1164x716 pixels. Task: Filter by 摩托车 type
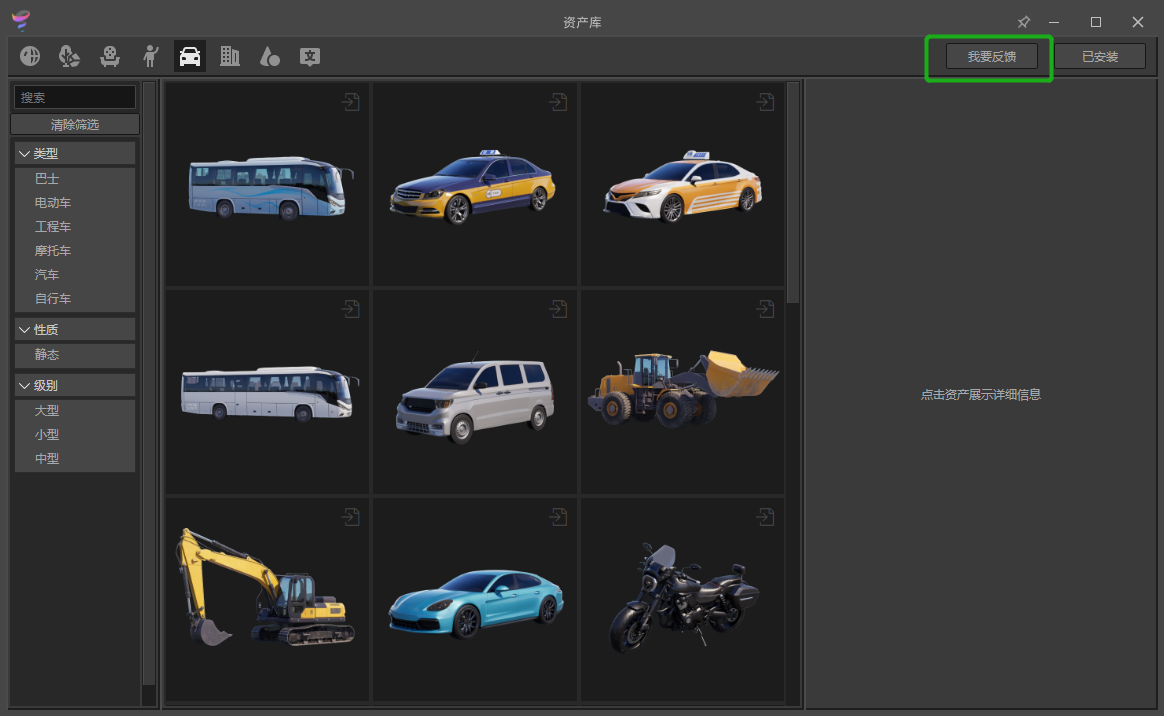[x=53, y=251]
